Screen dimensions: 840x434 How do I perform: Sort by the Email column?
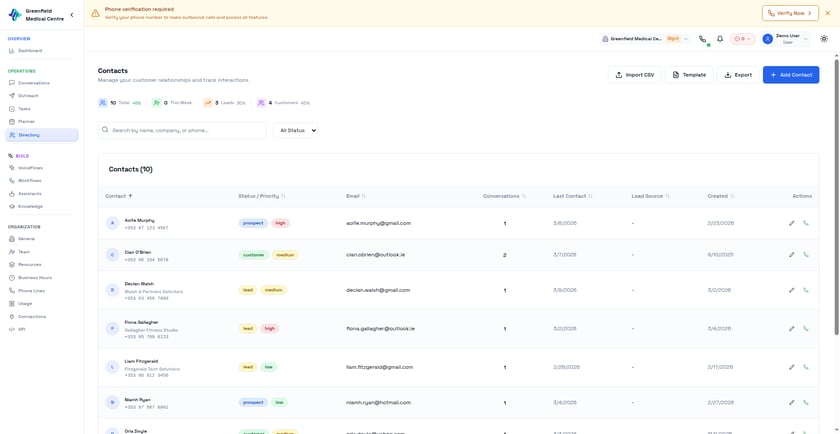point(356,196)
